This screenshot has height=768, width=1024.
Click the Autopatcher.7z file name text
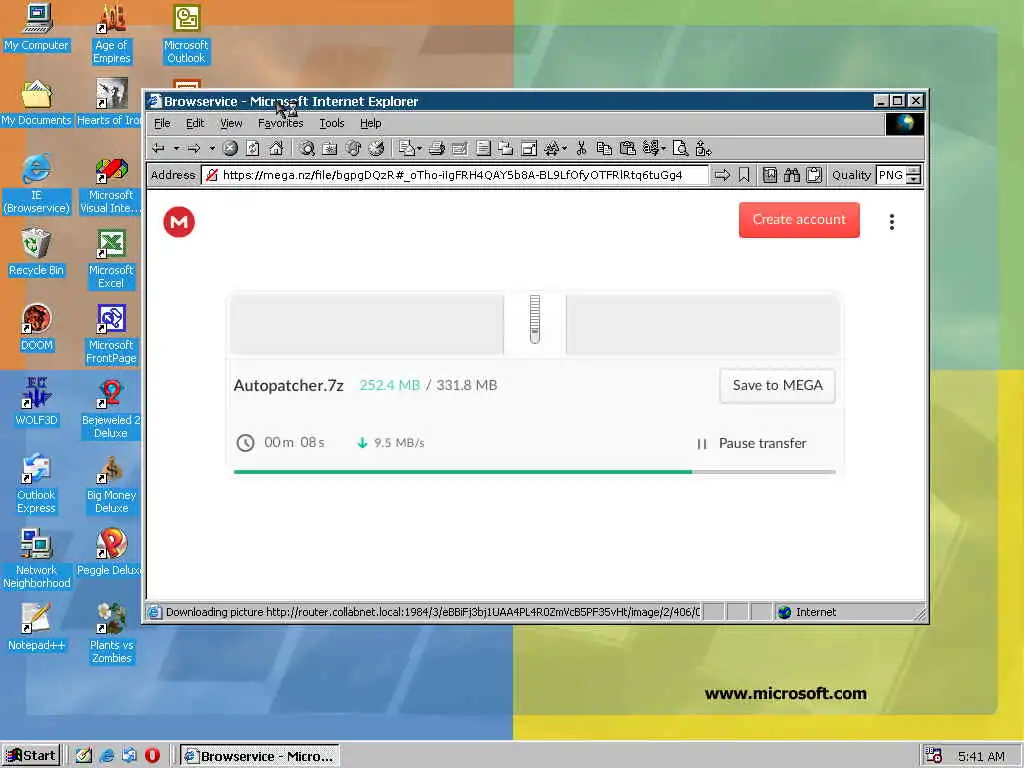pos(289,385)
